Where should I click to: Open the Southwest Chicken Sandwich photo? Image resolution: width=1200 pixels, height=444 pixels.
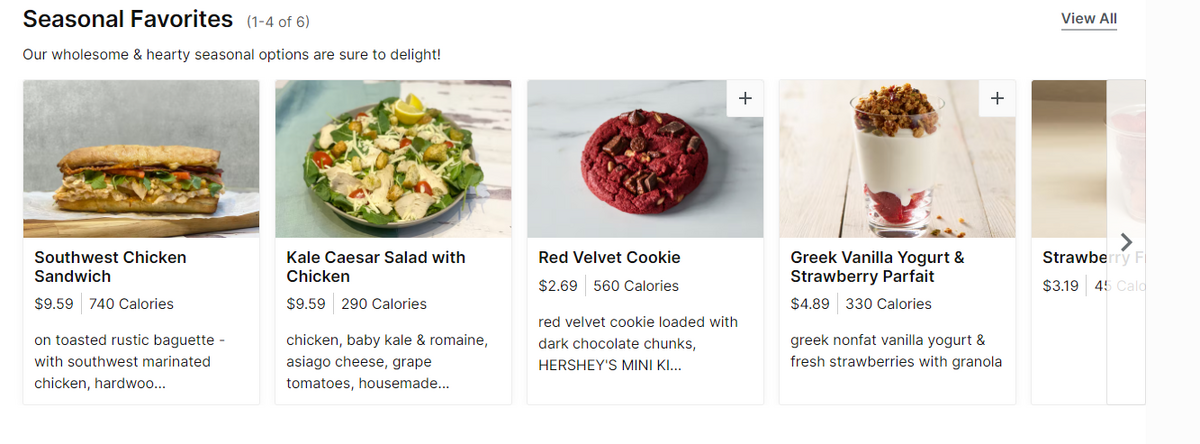pos(141,158)
